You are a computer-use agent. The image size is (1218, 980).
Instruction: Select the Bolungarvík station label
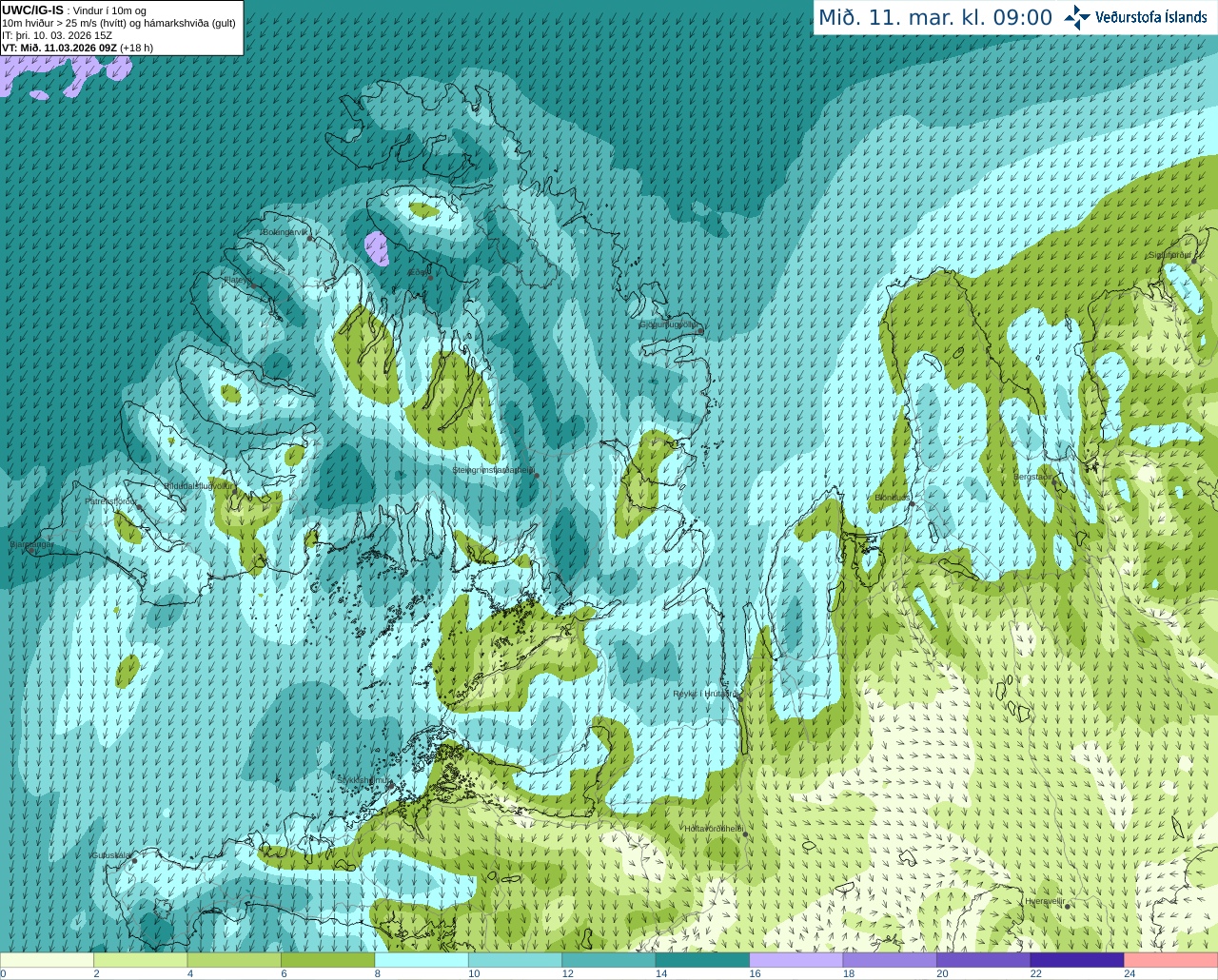coord(286,232)
